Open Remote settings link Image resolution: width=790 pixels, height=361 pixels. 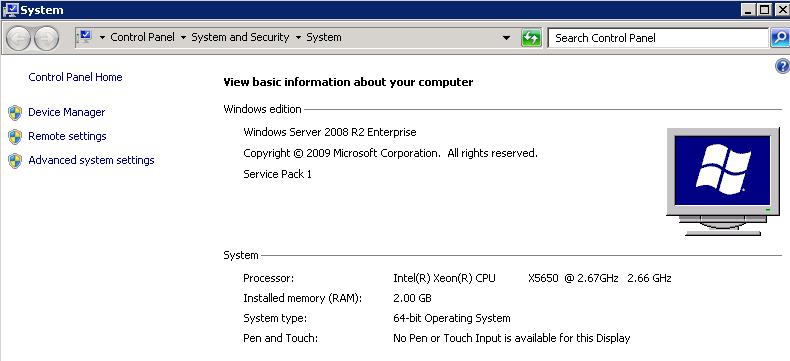68,136
